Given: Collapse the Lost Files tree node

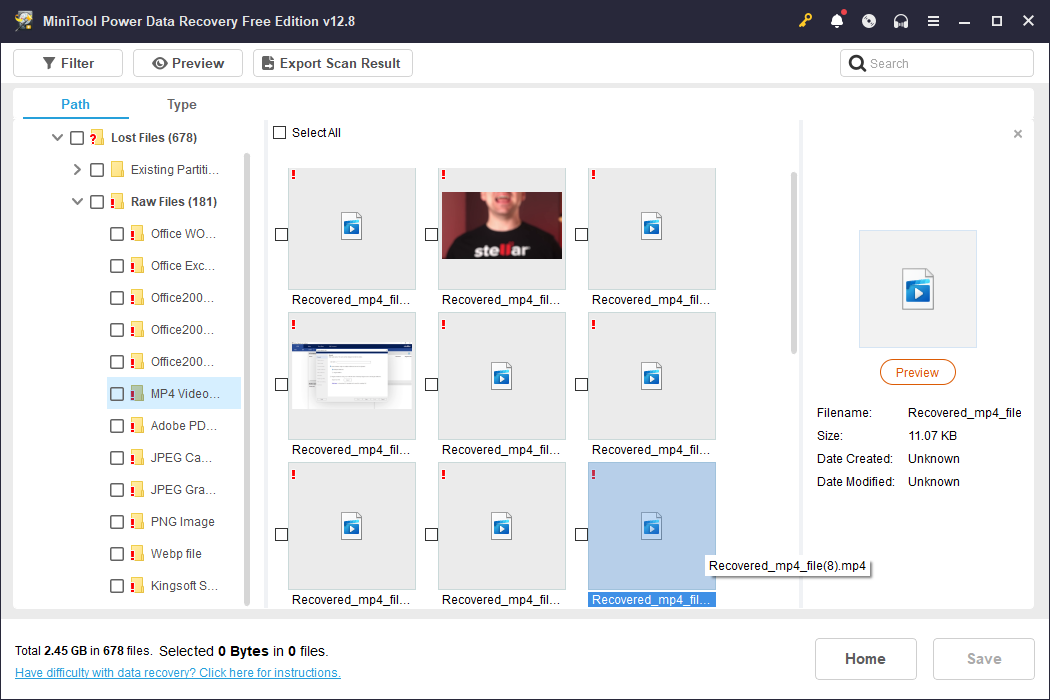Looking at the screenshot, I should [57, 137].
